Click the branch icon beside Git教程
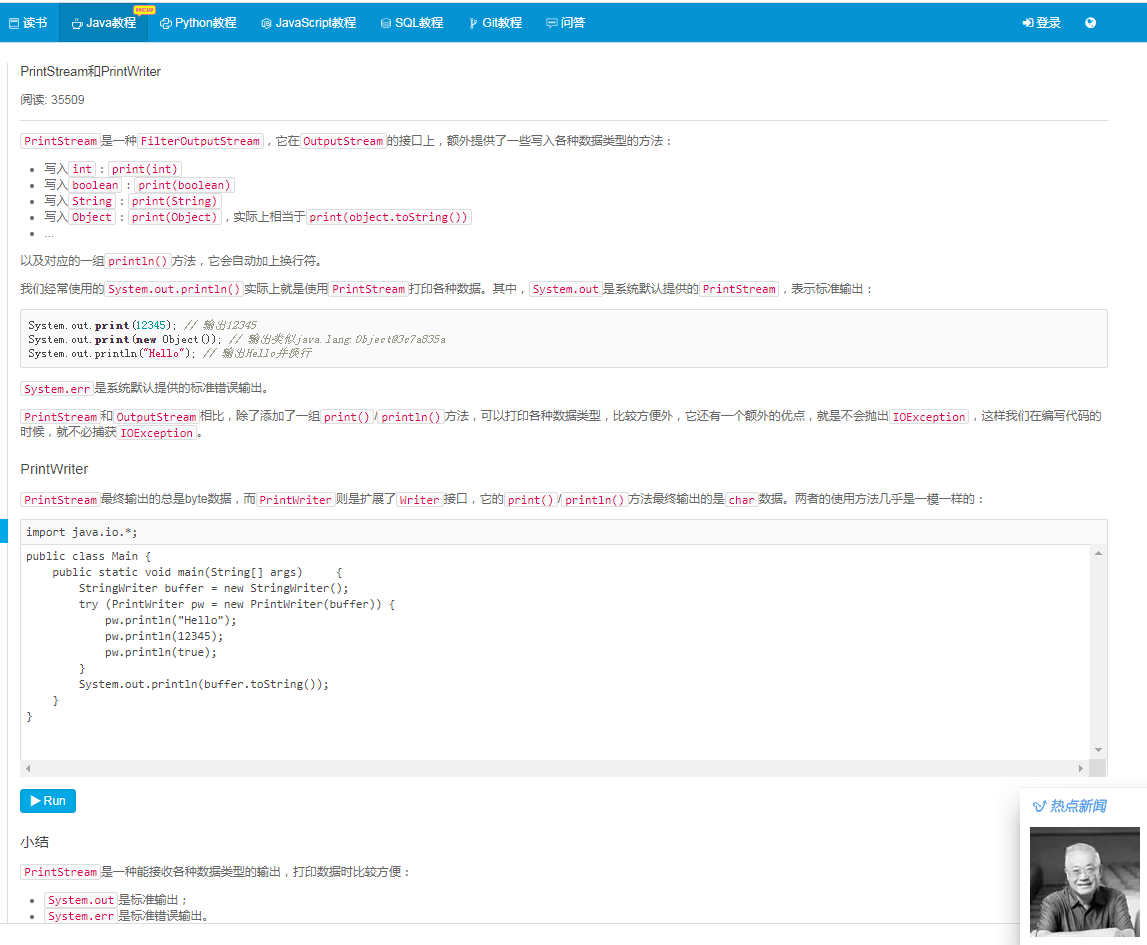Viewport: 1147px width, 945px height. click(473, 23)
